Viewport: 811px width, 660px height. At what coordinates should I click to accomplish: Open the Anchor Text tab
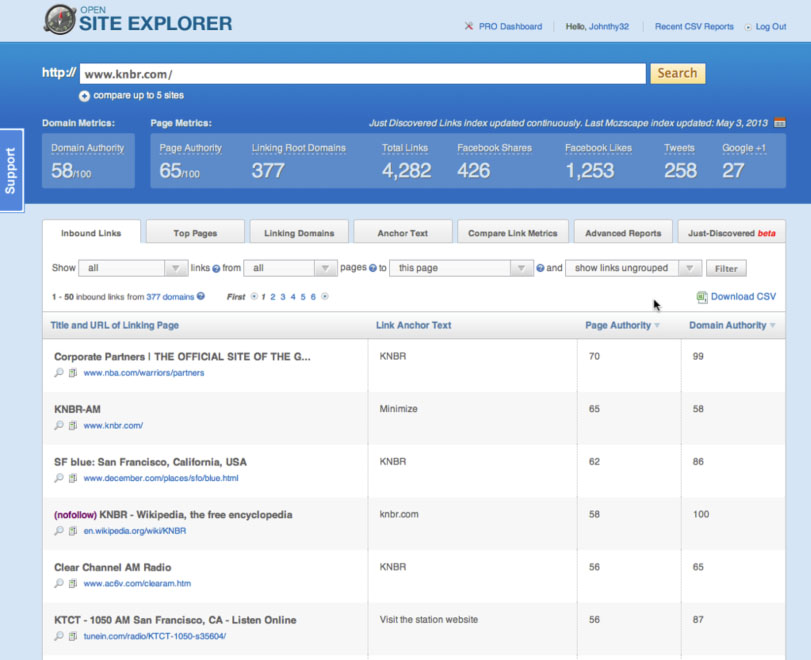click(402, 233)
